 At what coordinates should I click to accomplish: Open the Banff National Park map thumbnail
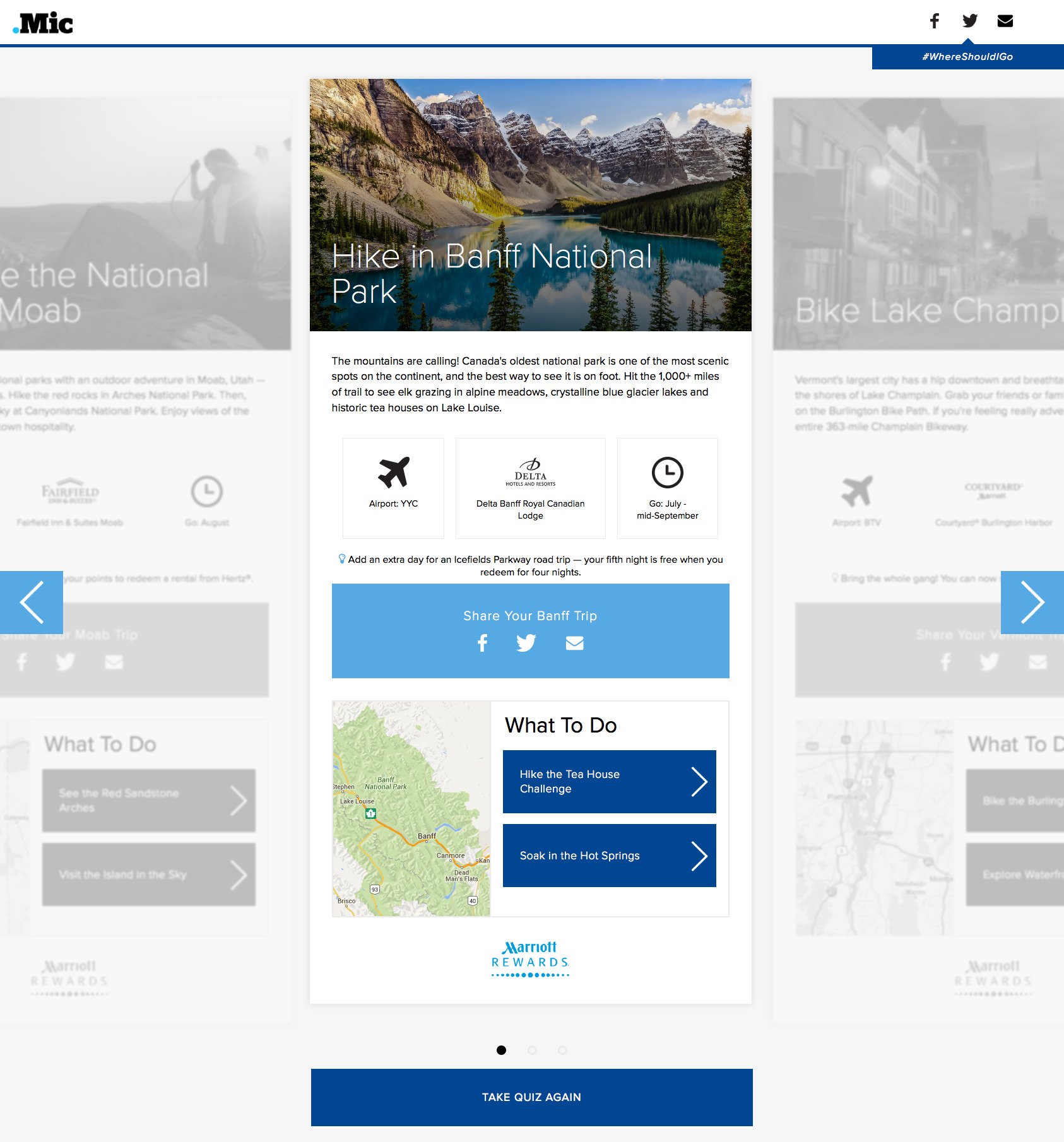[x=411, y=808]
